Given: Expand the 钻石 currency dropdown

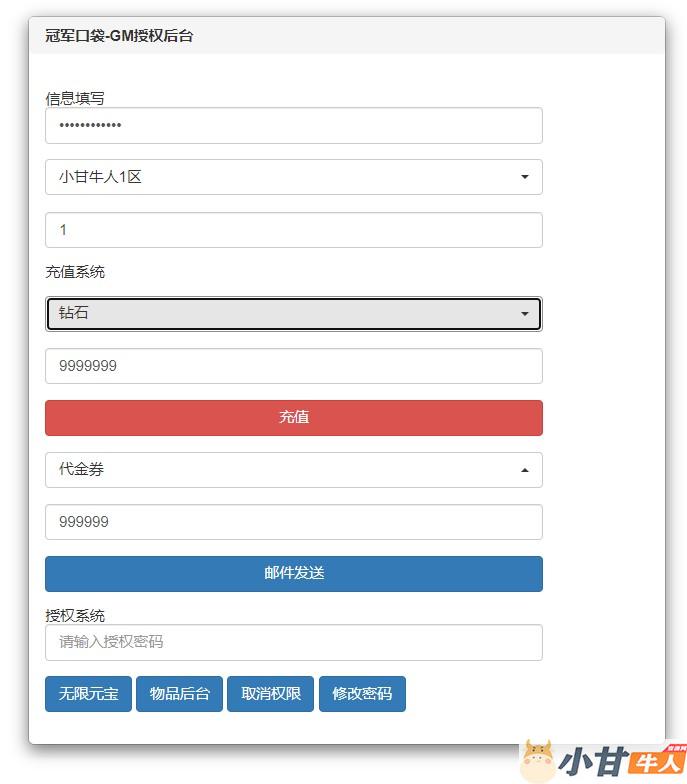Looking at the screenshot, I should tap(293, 314).
